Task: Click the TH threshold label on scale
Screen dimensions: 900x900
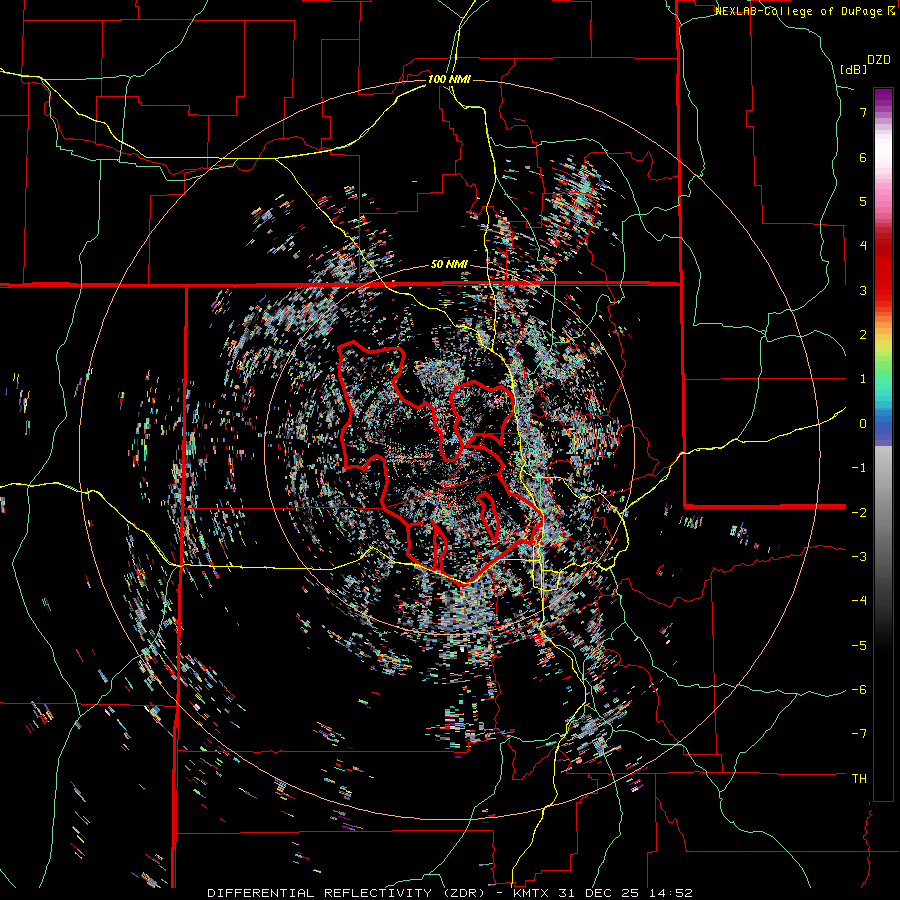Action: coord(859,779)
